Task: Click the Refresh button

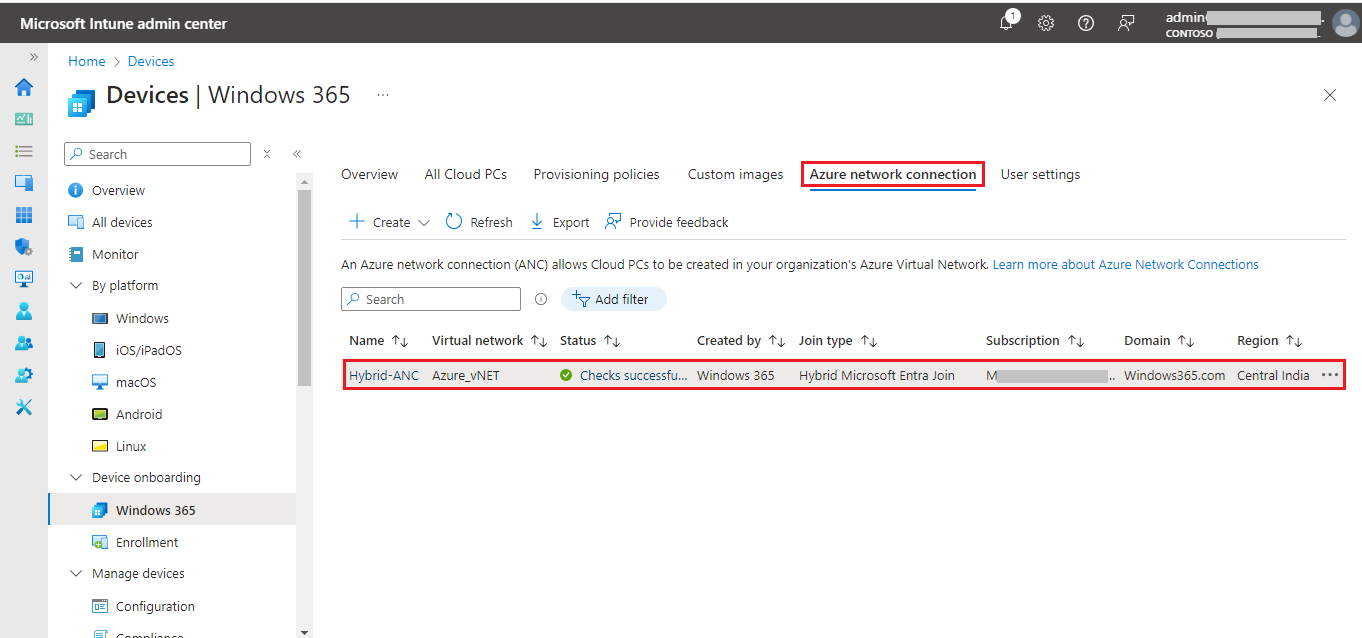Action: pos(479,222)
